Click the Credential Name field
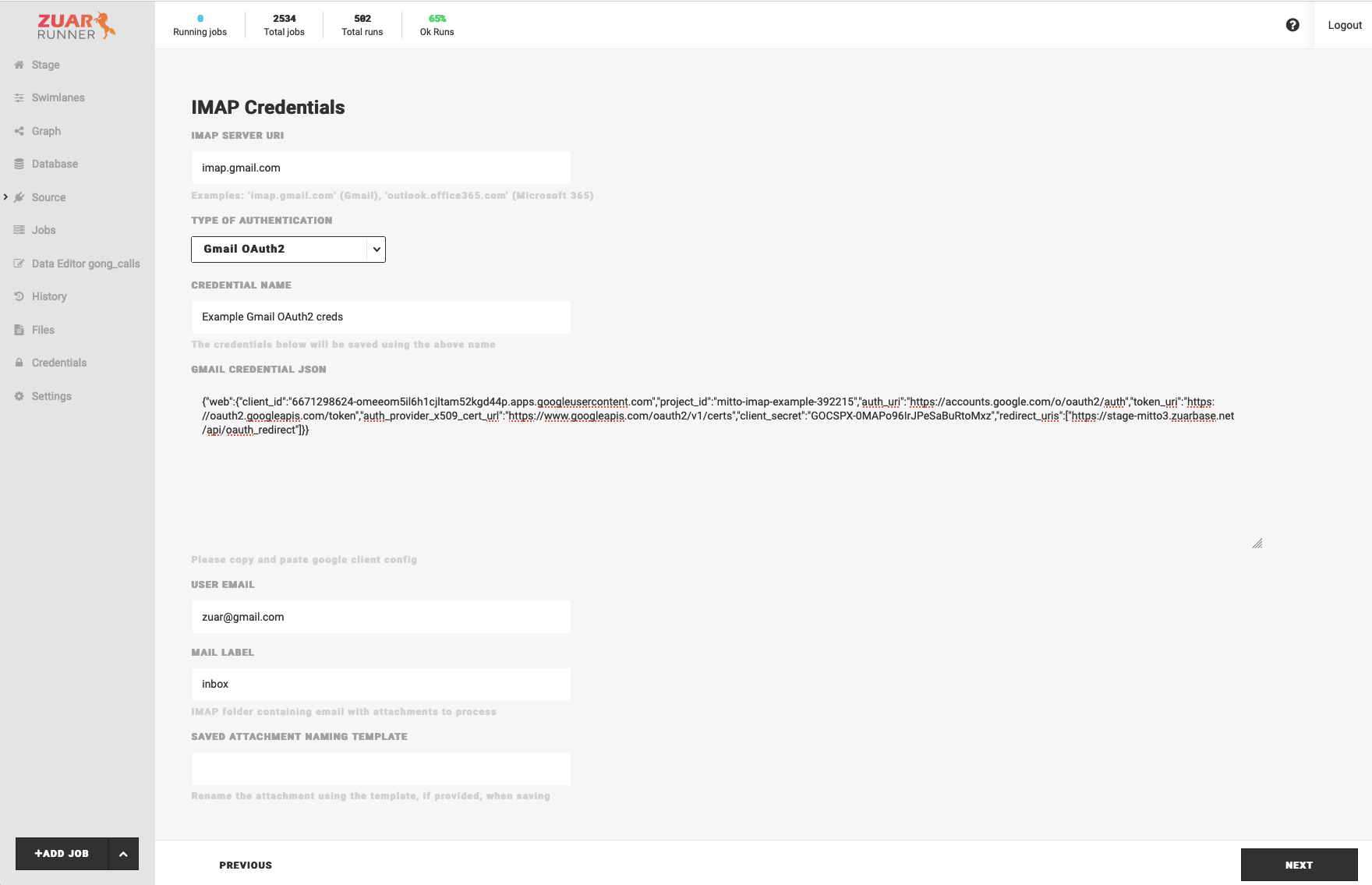The height and width of the screenshot is (885, 1372). coord(381,317)
